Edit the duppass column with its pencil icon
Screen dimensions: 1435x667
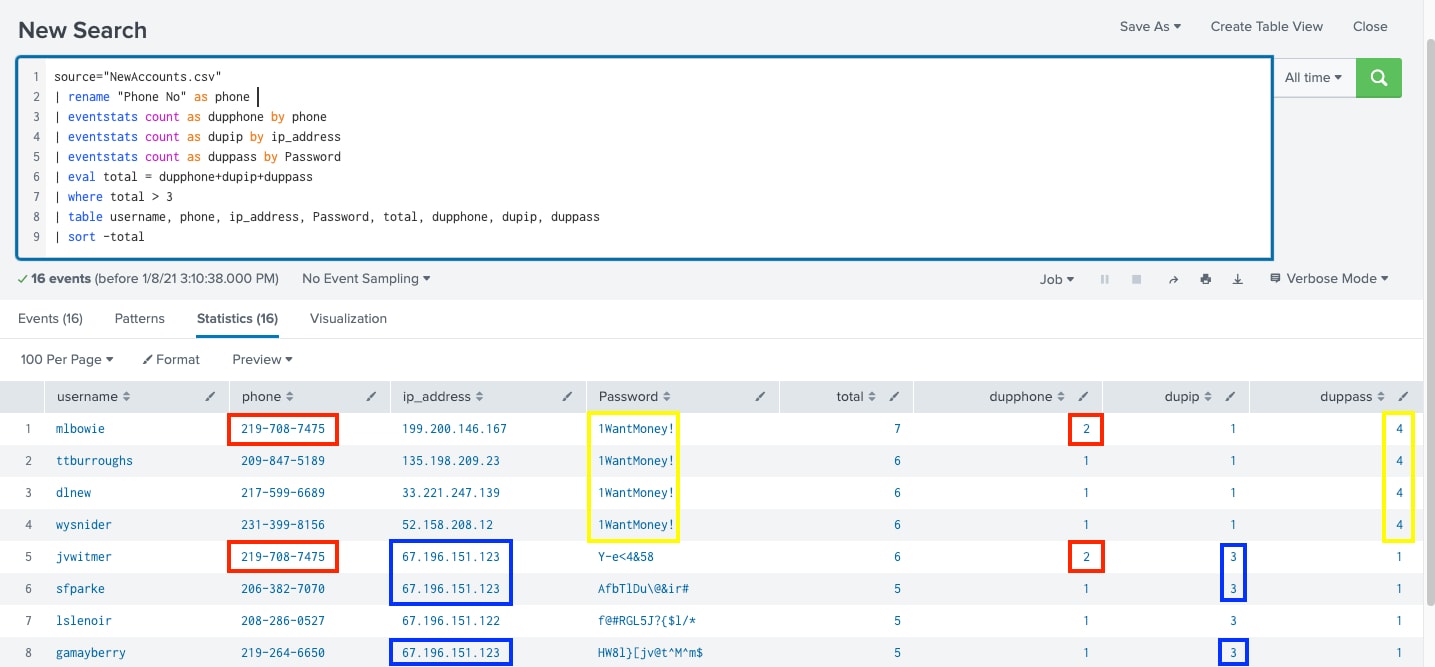click(x=1404, y=397)
